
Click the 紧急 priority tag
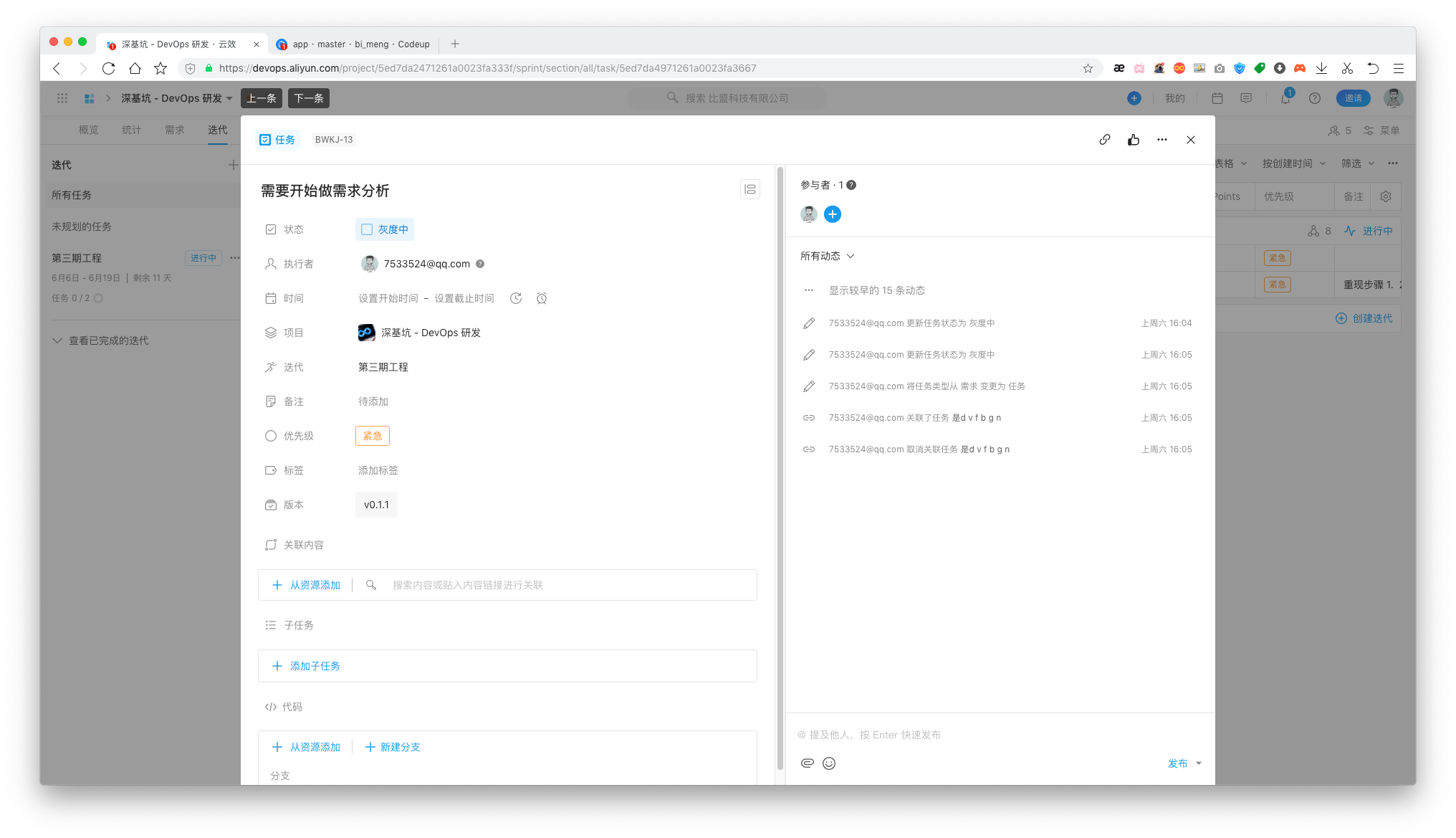[372, 436]
